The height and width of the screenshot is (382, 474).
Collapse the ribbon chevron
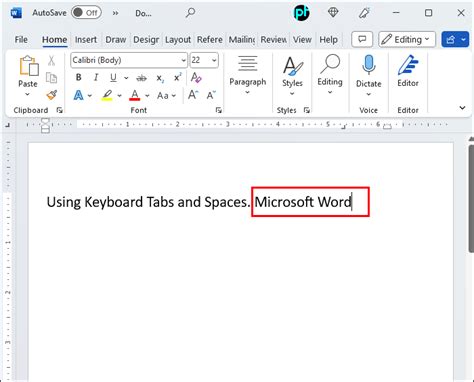[x=462, y=108]
